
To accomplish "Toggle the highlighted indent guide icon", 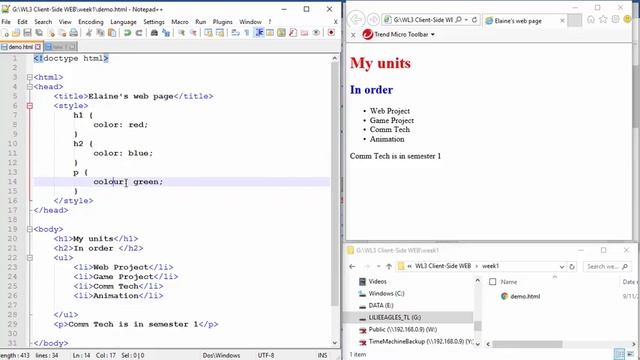I will click(x=259, y=33).
